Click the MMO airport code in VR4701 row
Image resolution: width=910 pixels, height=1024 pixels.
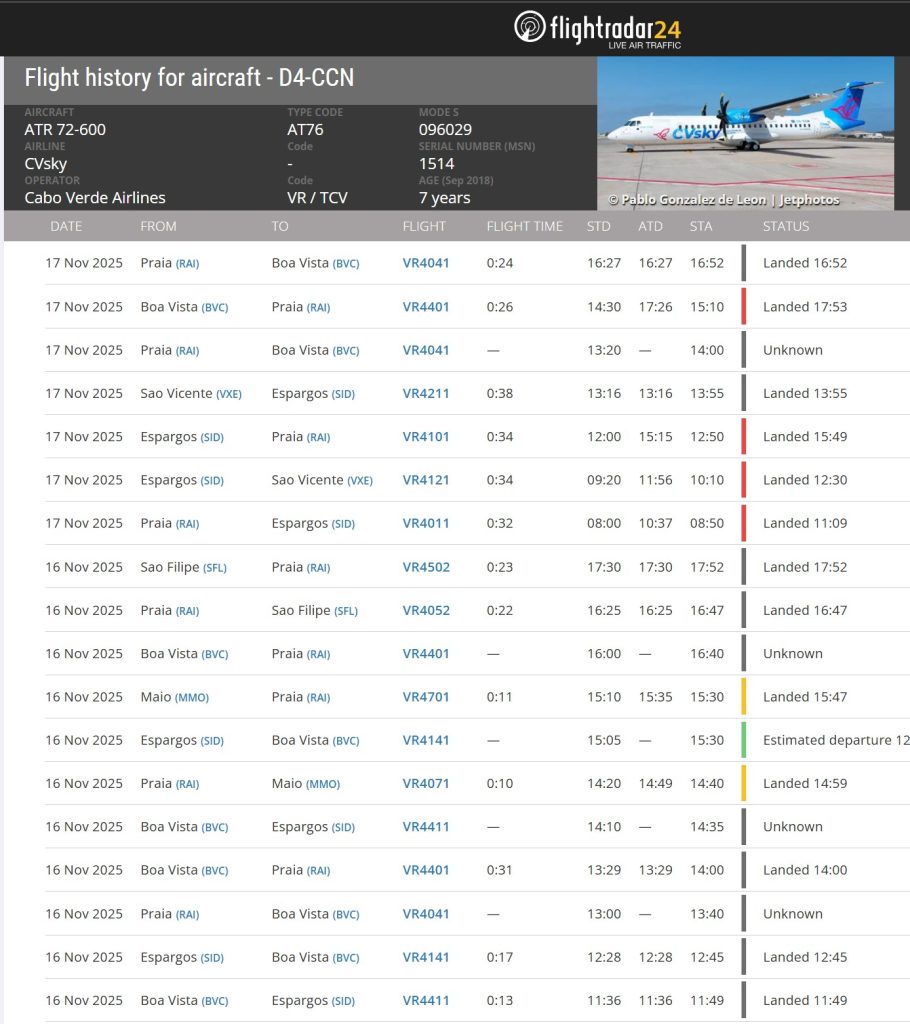click(x=192, y=698)
